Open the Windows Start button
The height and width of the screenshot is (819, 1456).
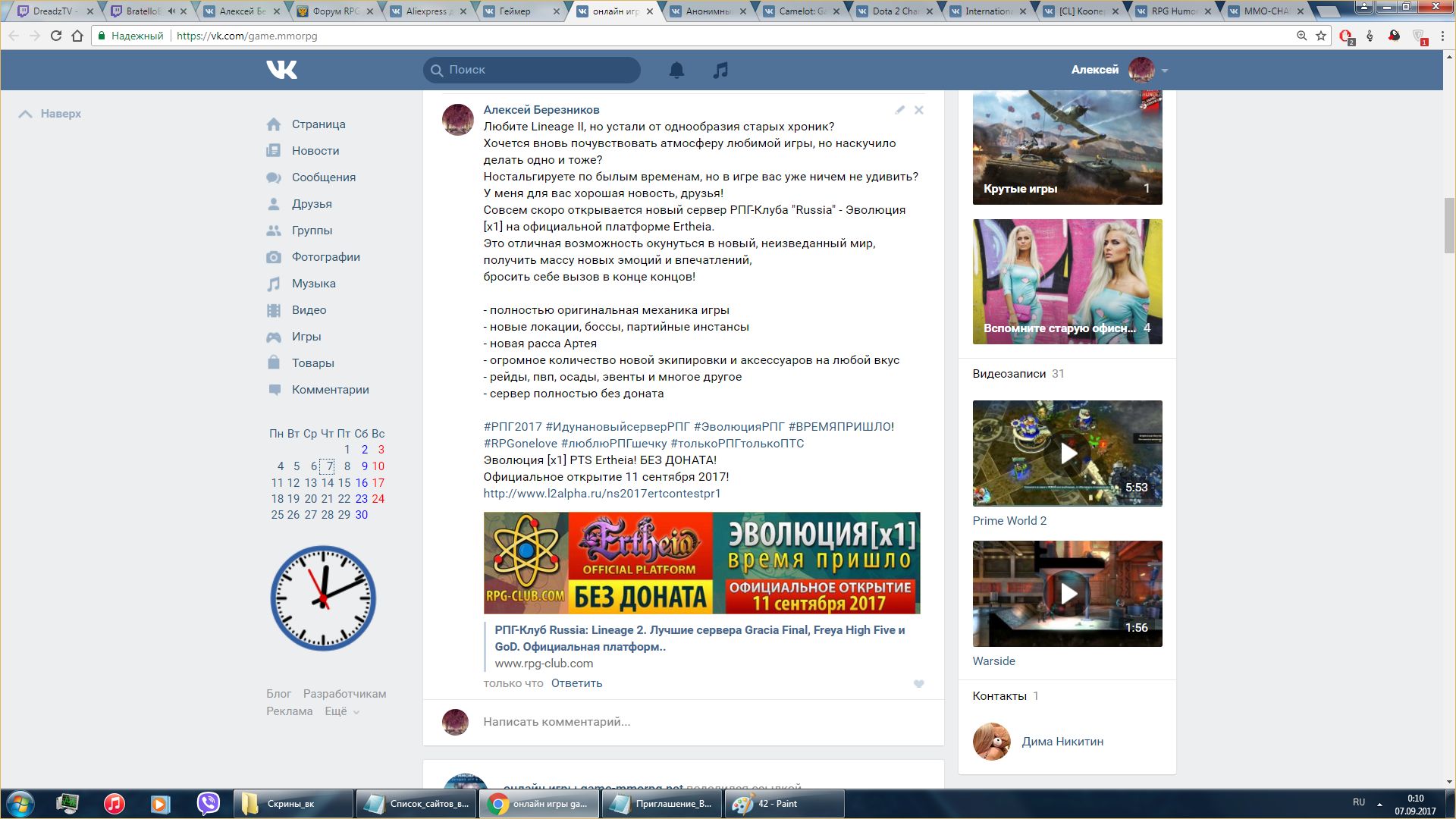click(20, 804)
